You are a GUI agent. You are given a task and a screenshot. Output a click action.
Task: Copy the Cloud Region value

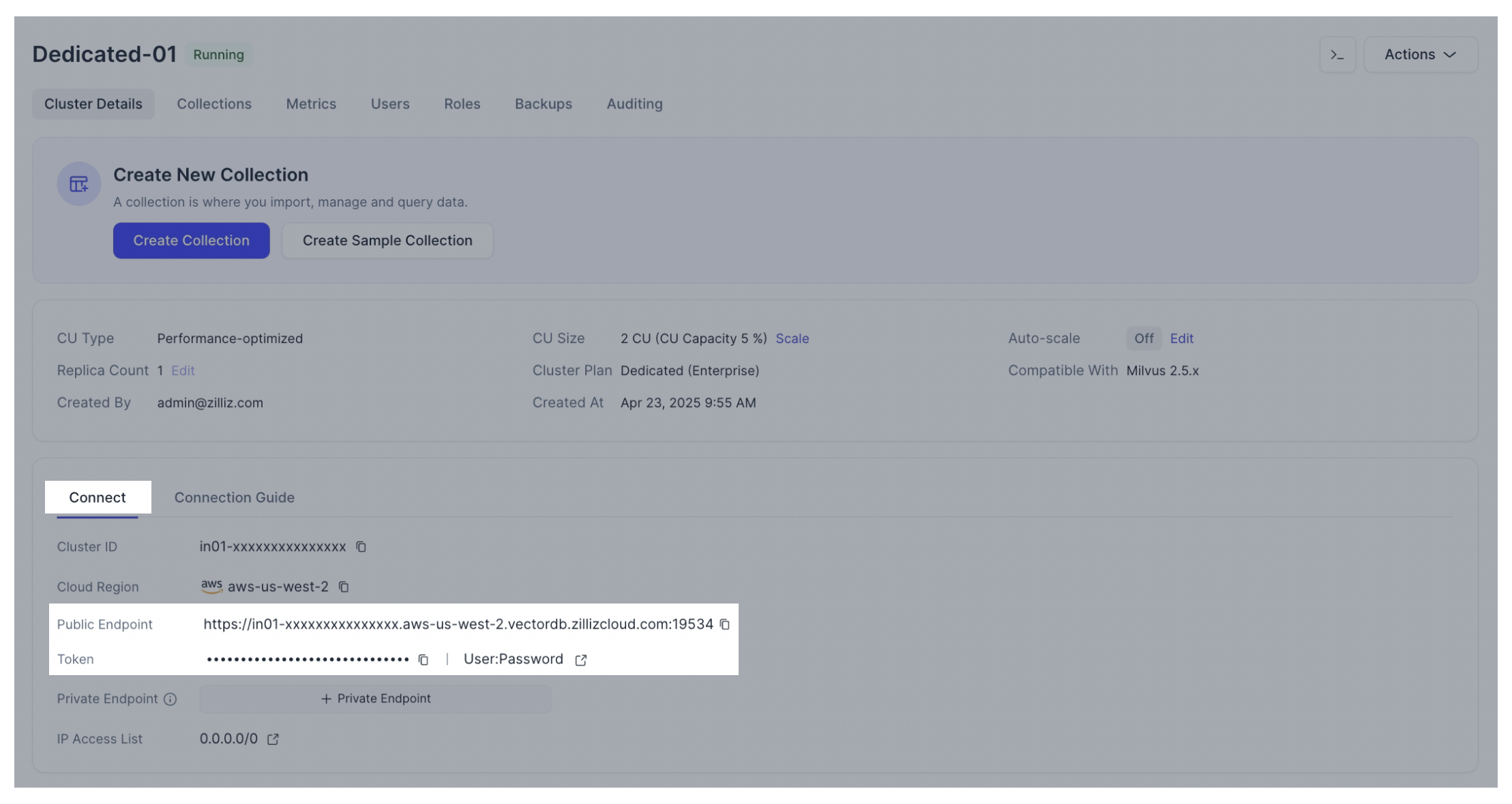[x=344, y=587]
